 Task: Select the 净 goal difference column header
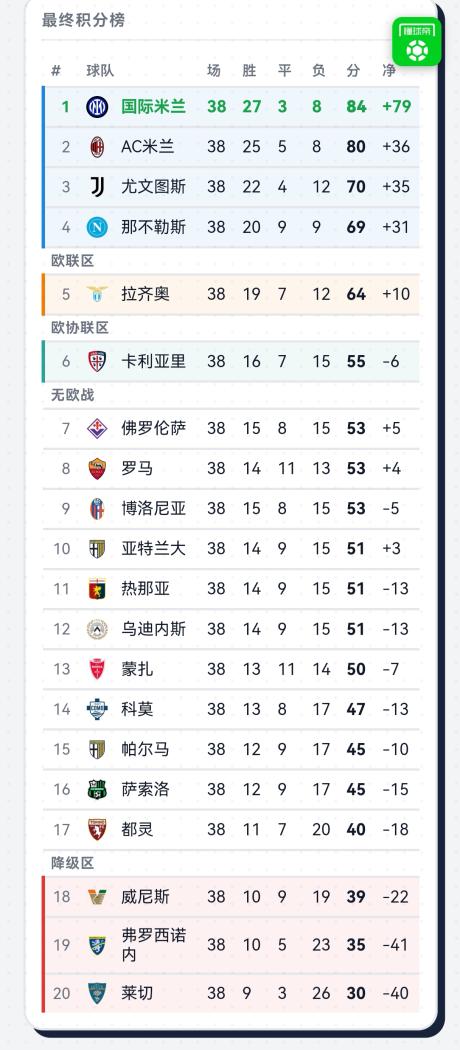[x=389, y=70]
